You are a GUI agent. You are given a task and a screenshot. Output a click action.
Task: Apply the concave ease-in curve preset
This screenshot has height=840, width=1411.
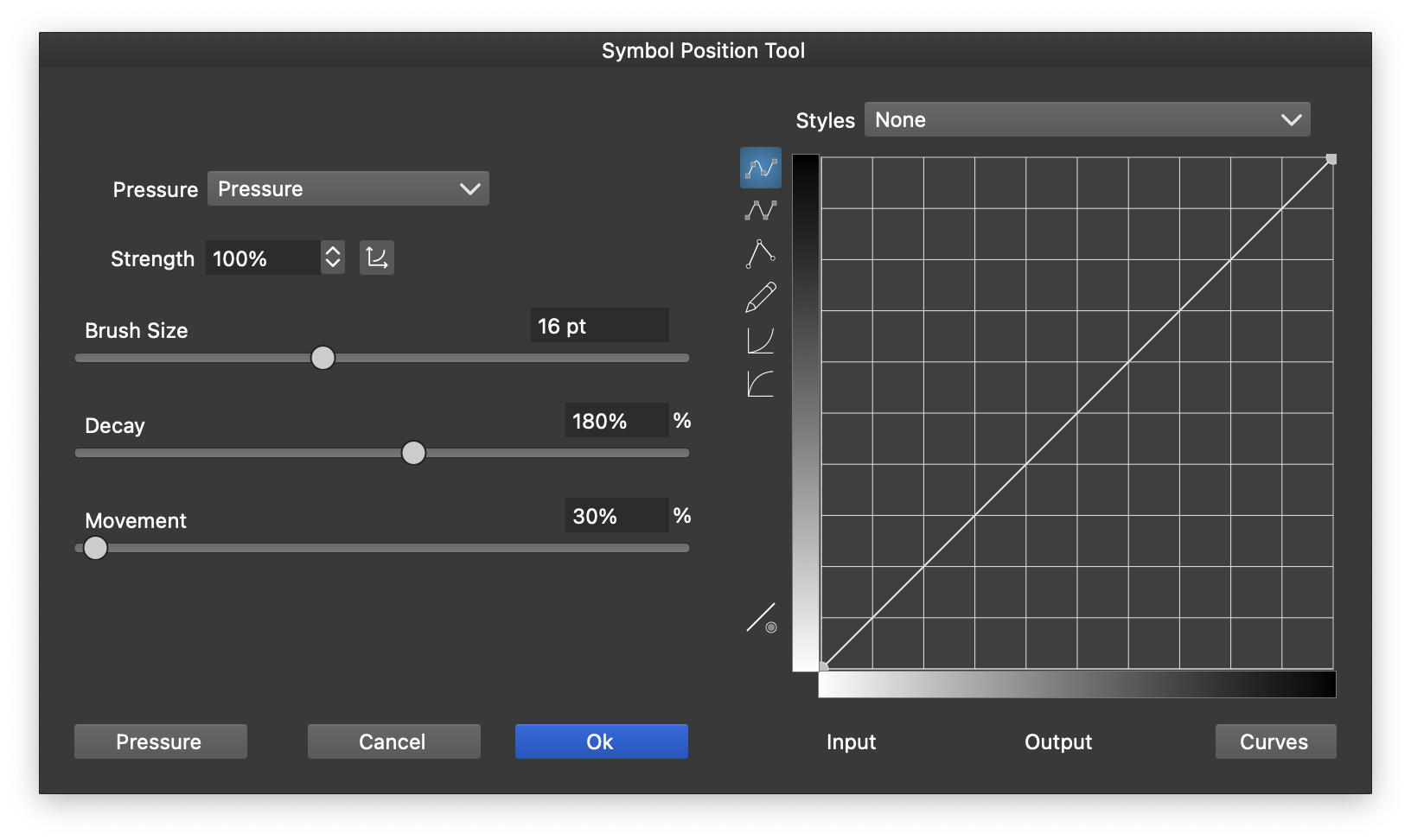coord(760,340)
